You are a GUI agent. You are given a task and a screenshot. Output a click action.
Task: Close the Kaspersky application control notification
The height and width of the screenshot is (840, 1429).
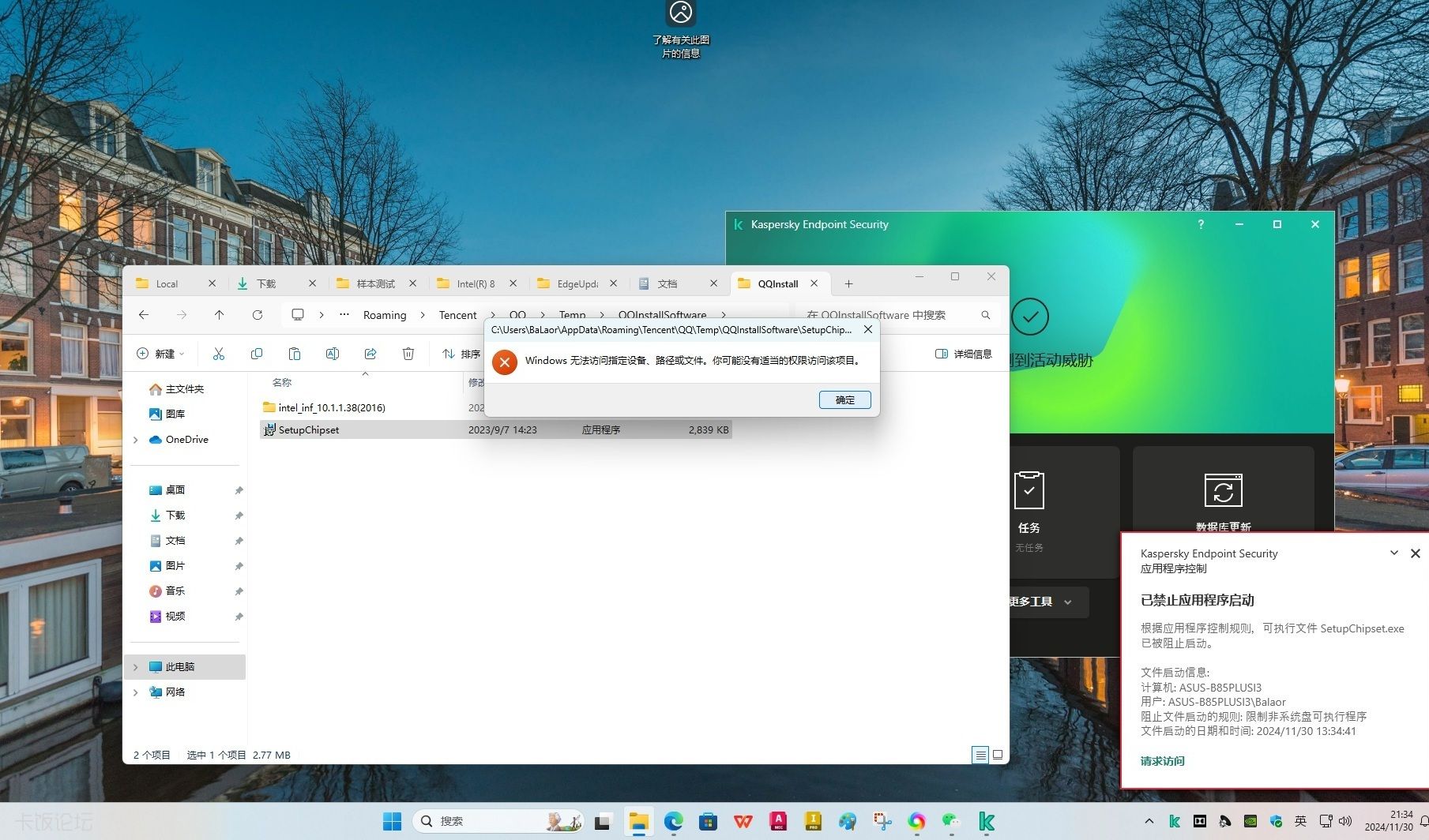[1415, 553]
